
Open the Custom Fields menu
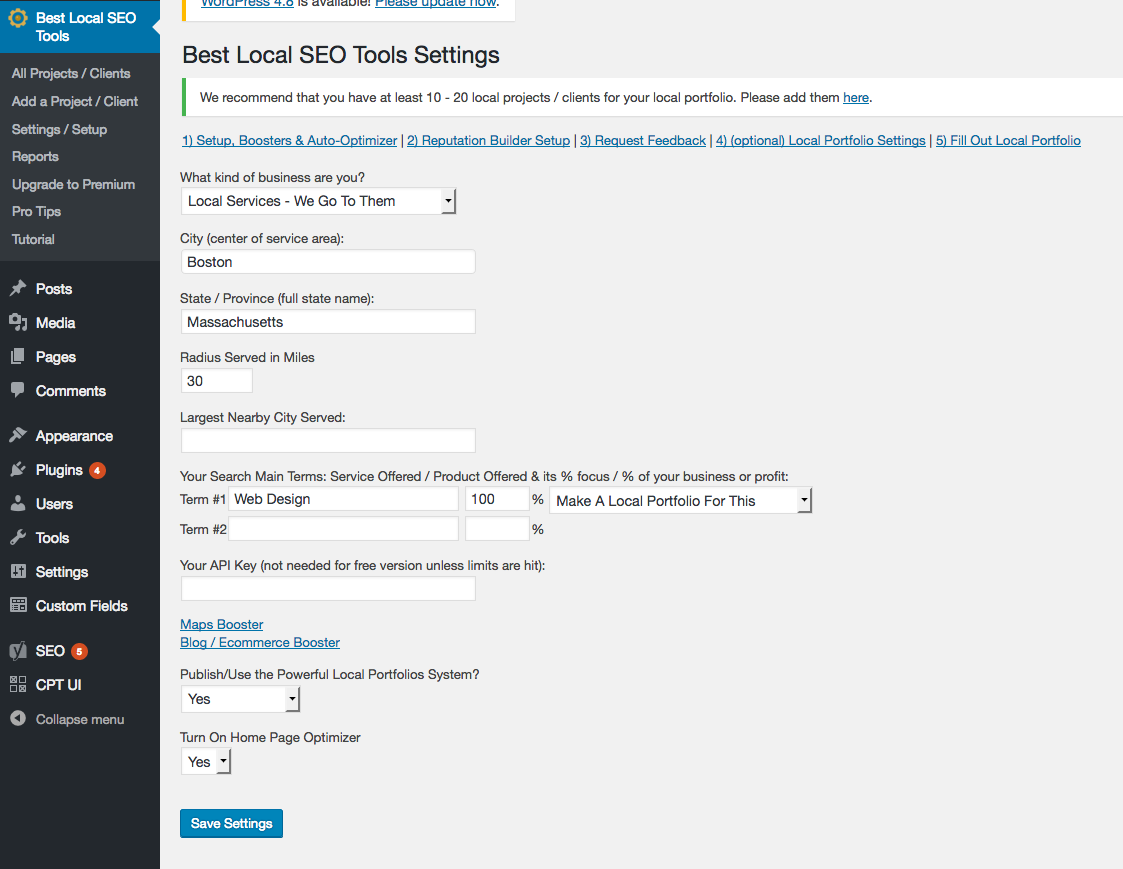[x=82, y=606]
